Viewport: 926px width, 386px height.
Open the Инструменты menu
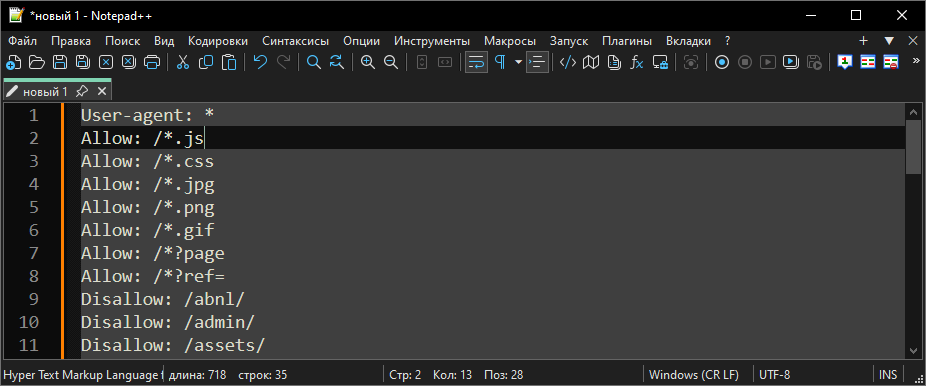432,41
